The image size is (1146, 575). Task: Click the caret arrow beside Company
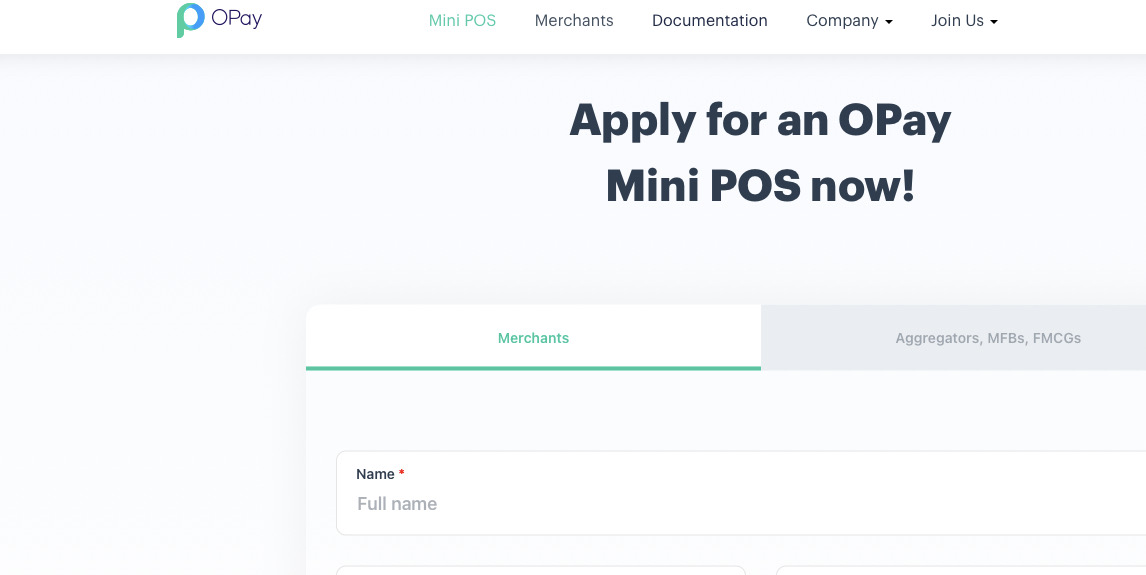tap(889, 23)
